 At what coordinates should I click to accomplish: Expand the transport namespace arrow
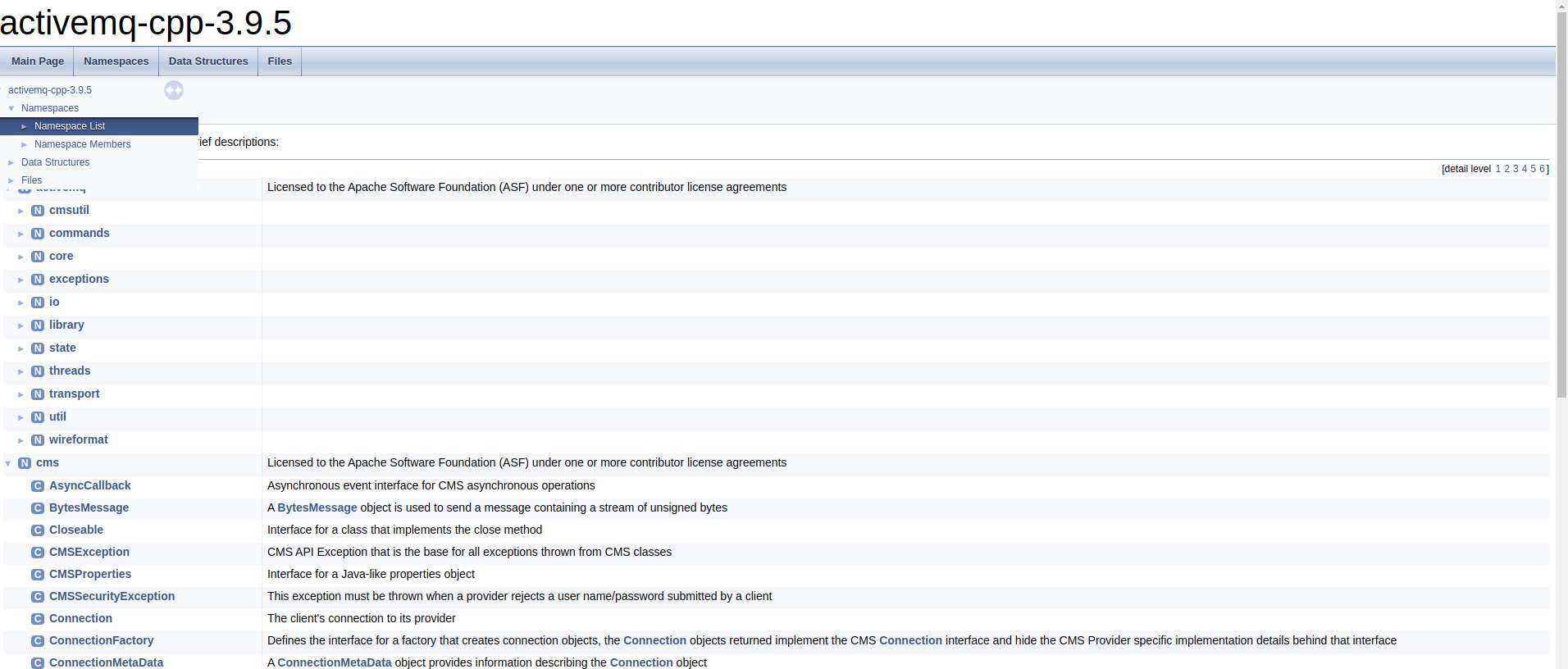click(21, 394)
